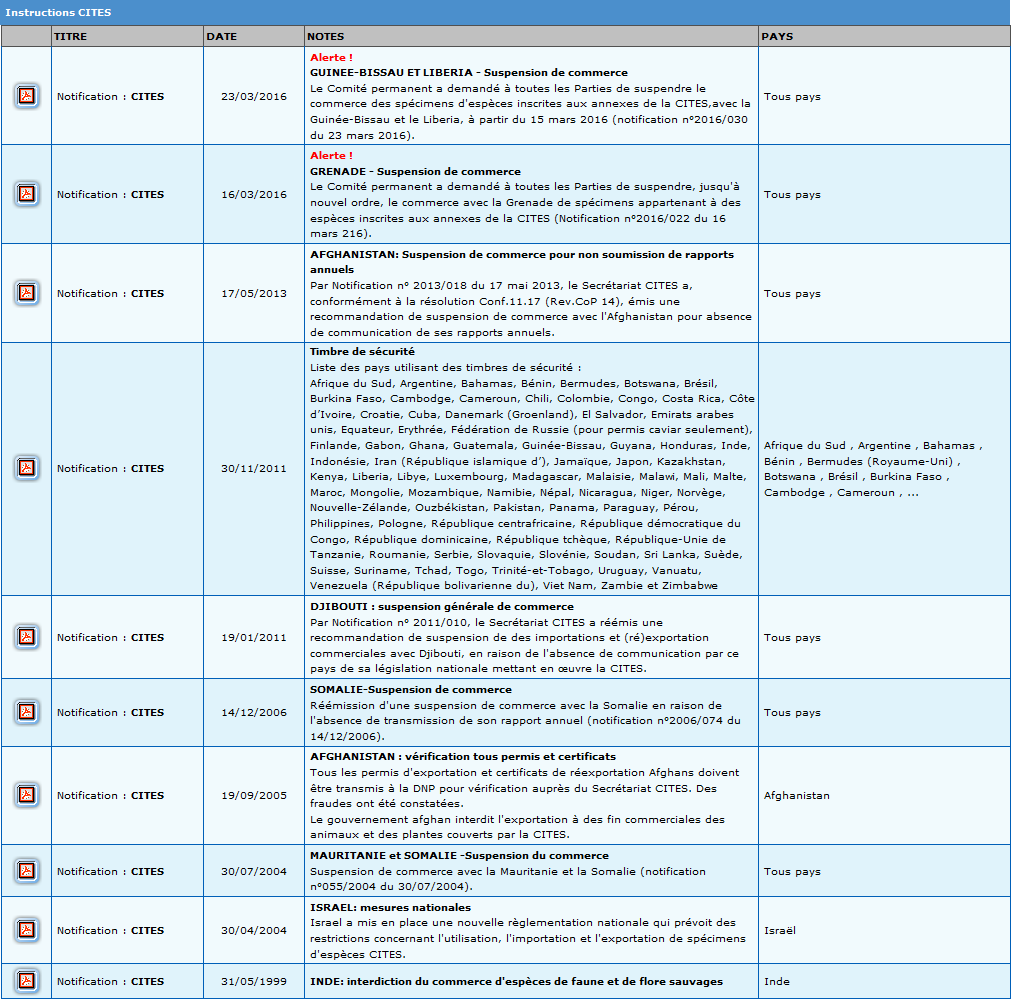
Task: Open the PDF for the 23/03/2016 notification
Action: pos(27,96)
